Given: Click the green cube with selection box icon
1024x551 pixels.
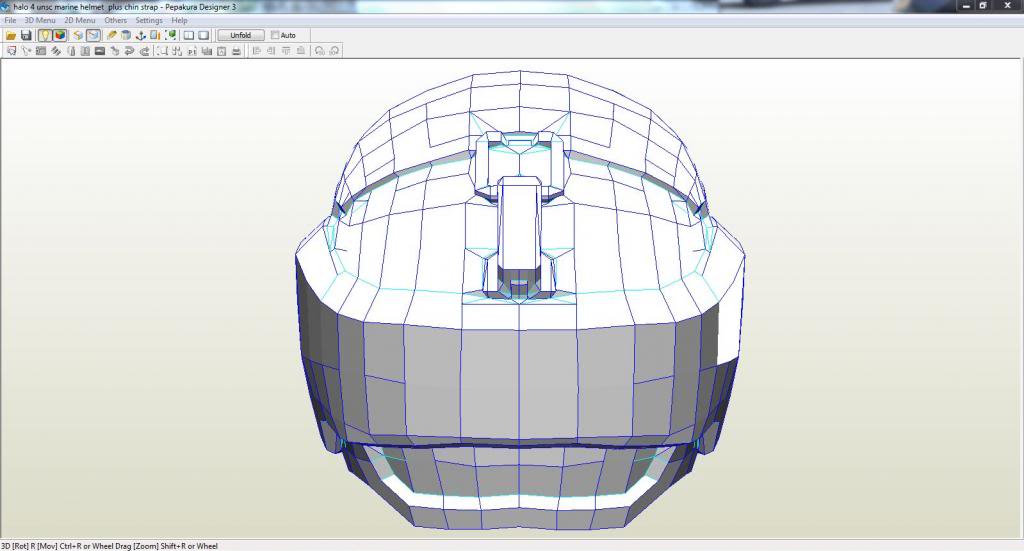Looking at the screenshot, I should tap(170, 35).
